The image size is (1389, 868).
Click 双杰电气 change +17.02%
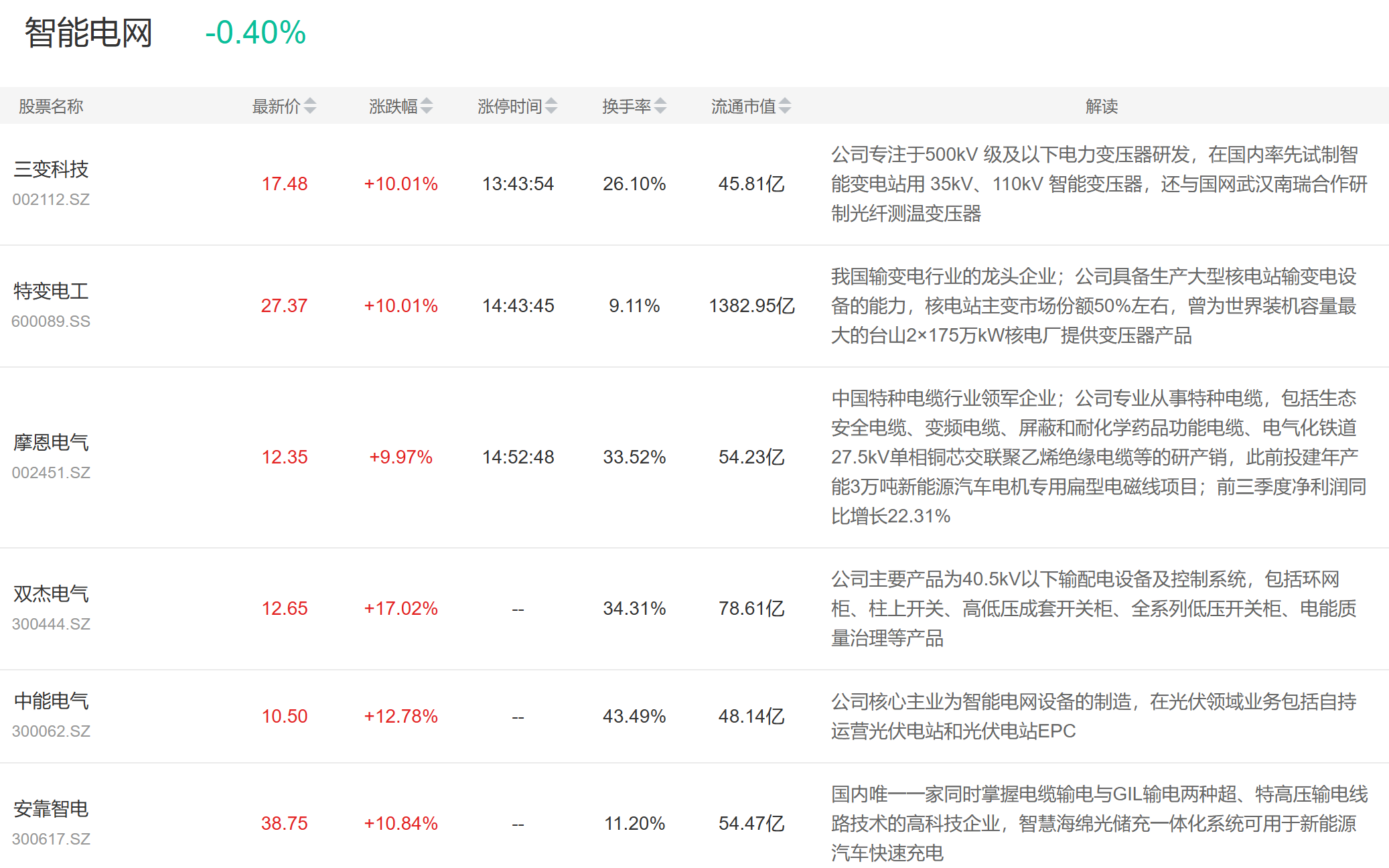coord(400,609)
